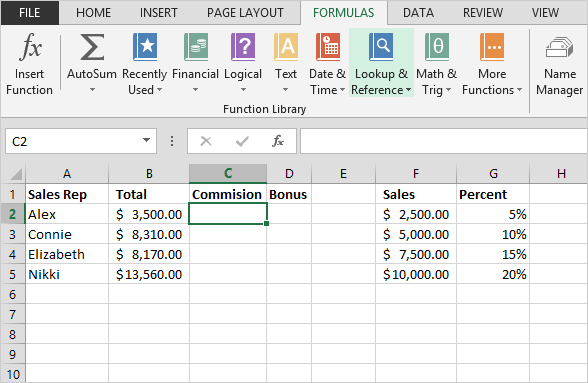Select the $2,500.00 sales cell

tap(416, 214)
